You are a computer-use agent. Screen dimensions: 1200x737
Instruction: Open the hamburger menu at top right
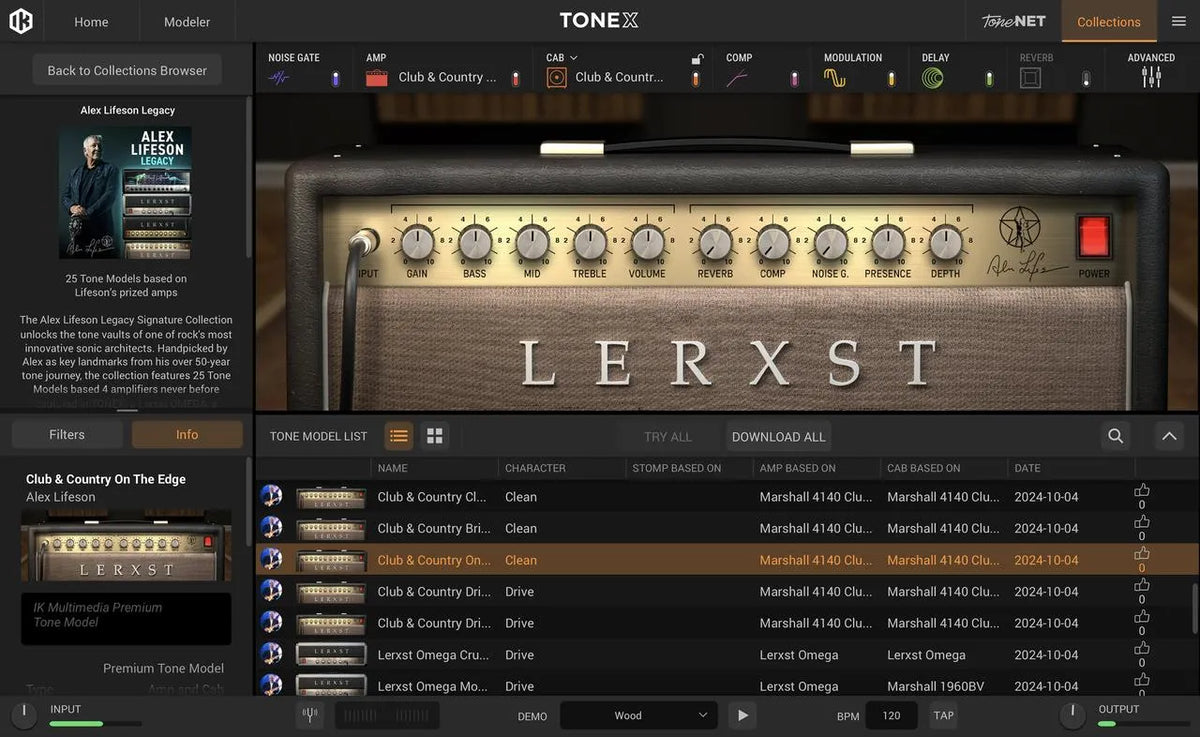click(x=1178, y=21)
